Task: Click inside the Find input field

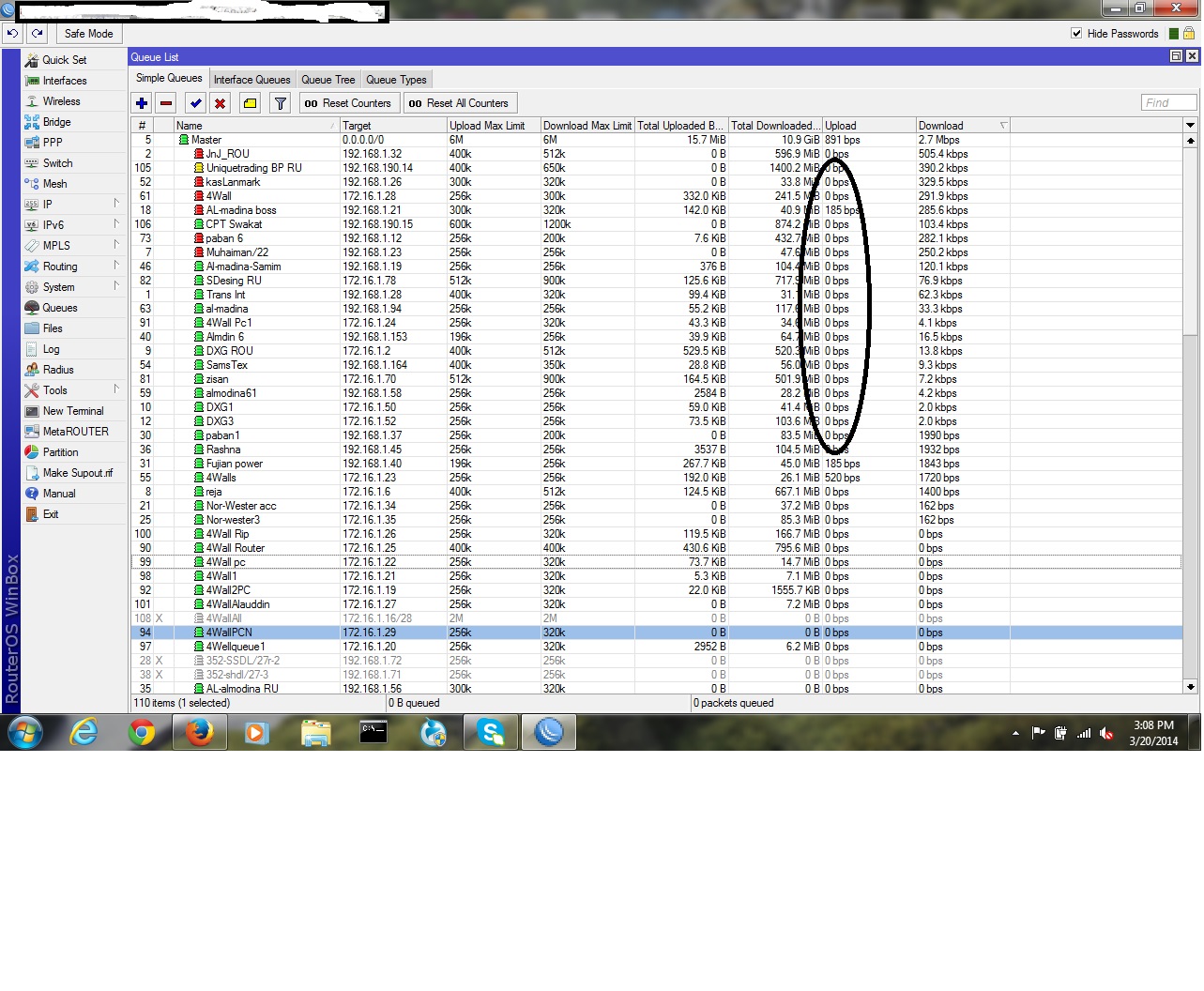Action: (1167, 102)
